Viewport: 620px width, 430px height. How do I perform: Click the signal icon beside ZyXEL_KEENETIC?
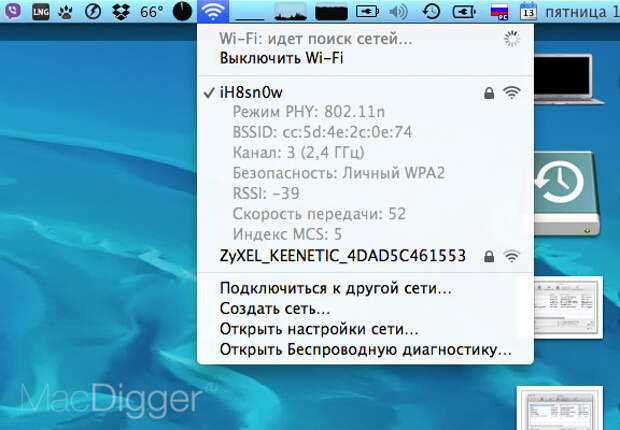point(512,257)
